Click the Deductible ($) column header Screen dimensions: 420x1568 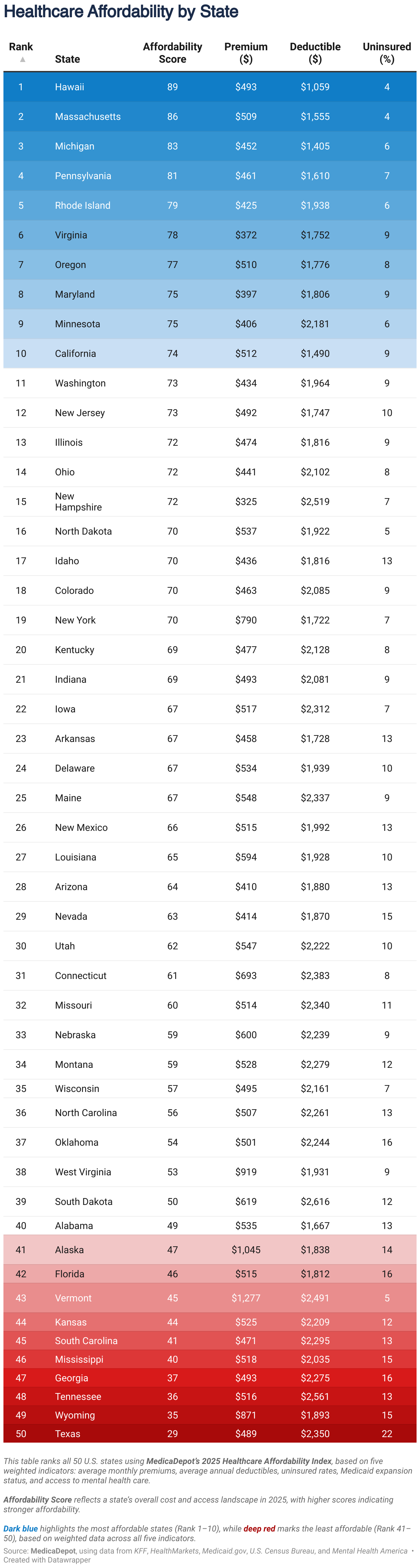tap(315, 53)
